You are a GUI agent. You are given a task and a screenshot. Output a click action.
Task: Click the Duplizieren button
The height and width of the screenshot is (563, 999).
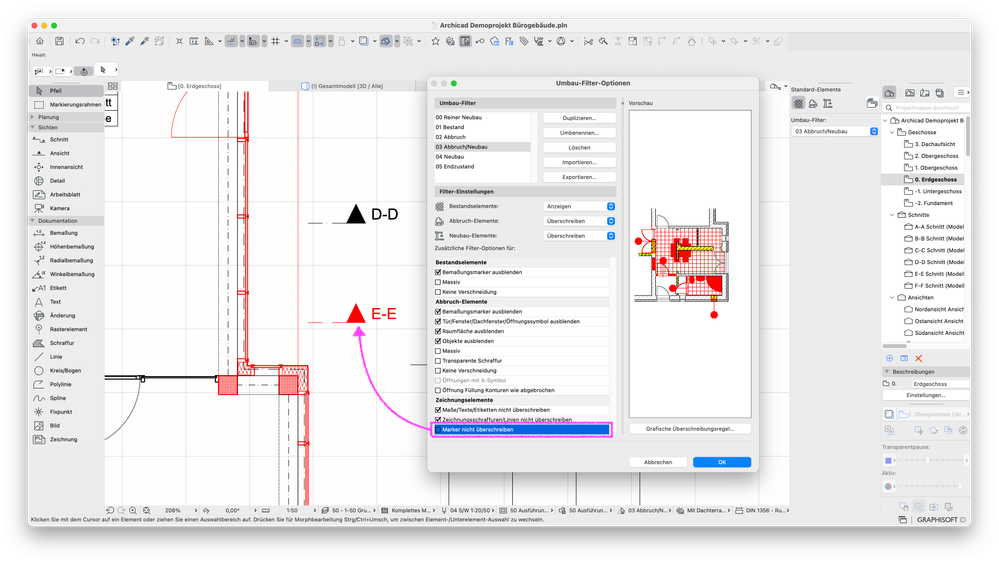pos(579,118)
